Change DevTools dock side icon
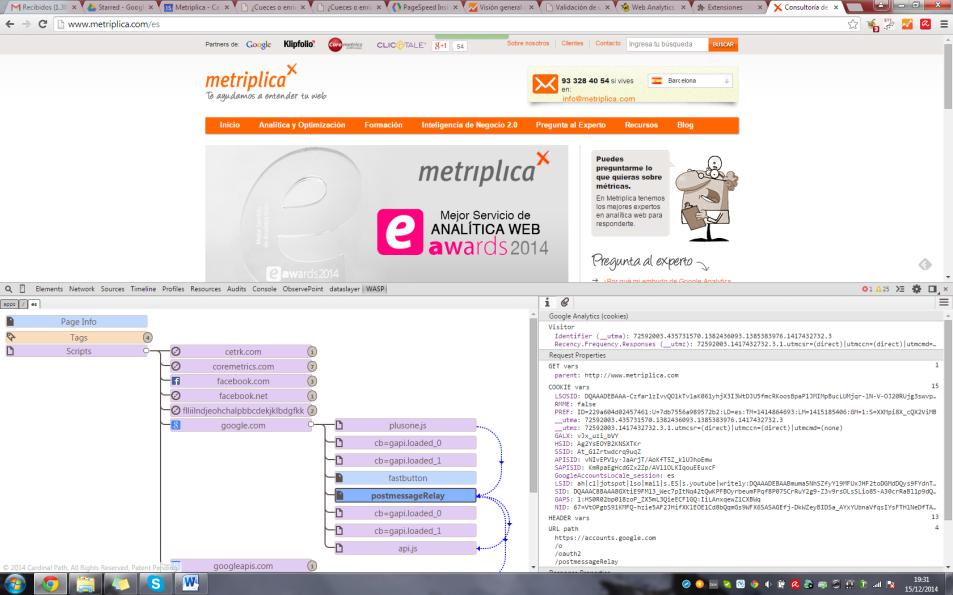The width and height of the screenshot is (953, 595). click(932, 289)
